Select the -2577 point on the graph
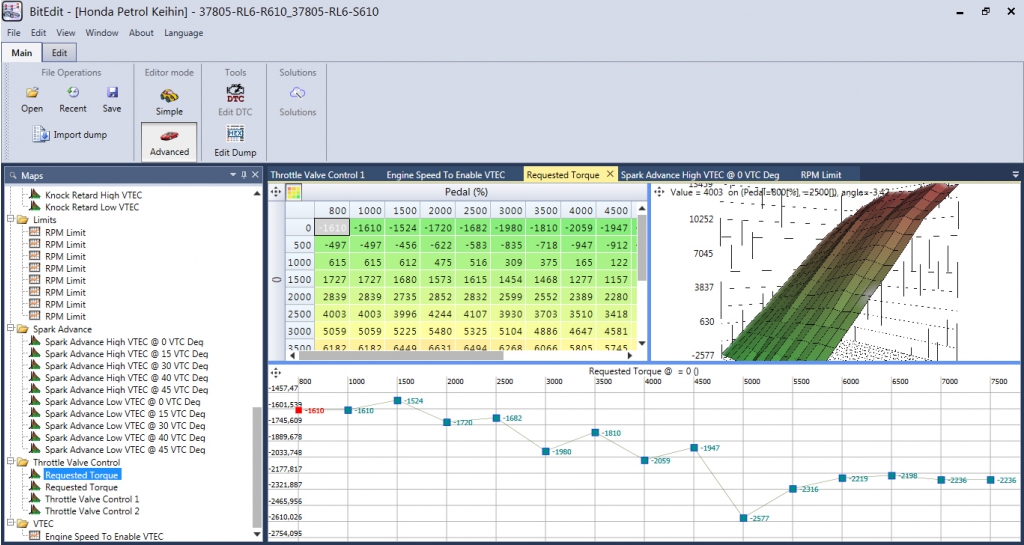 point(743,518)
